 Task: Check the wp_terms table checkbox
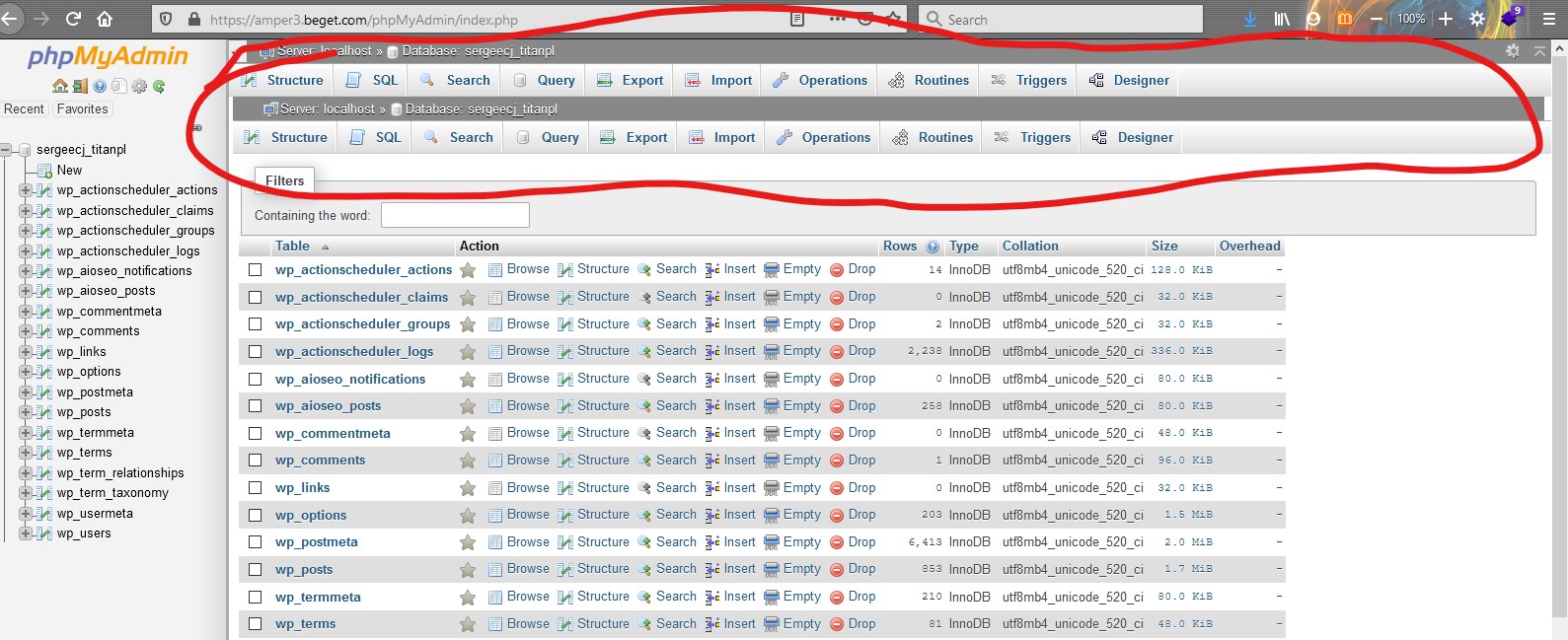[x=256, y=623]
